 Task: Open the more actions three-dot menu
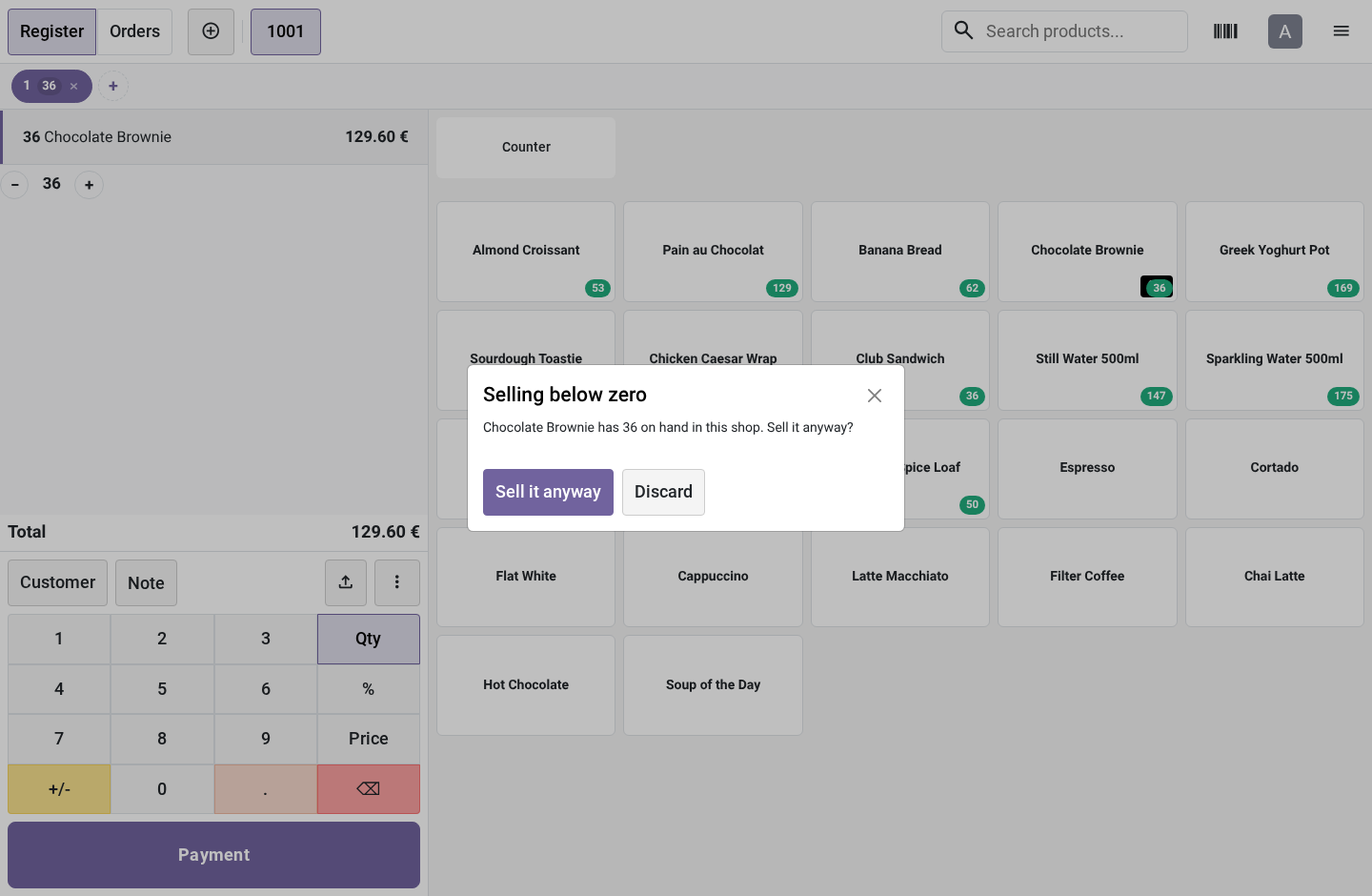coord(397,582)
